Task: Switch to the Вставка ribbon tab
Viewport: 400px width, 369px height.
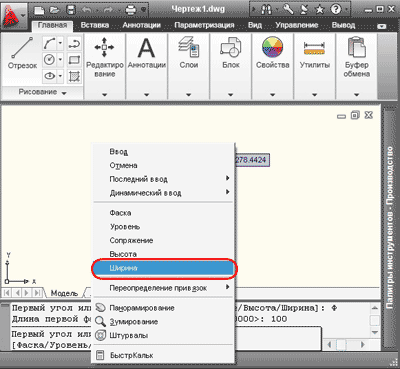Action: [x=95, y=25]
